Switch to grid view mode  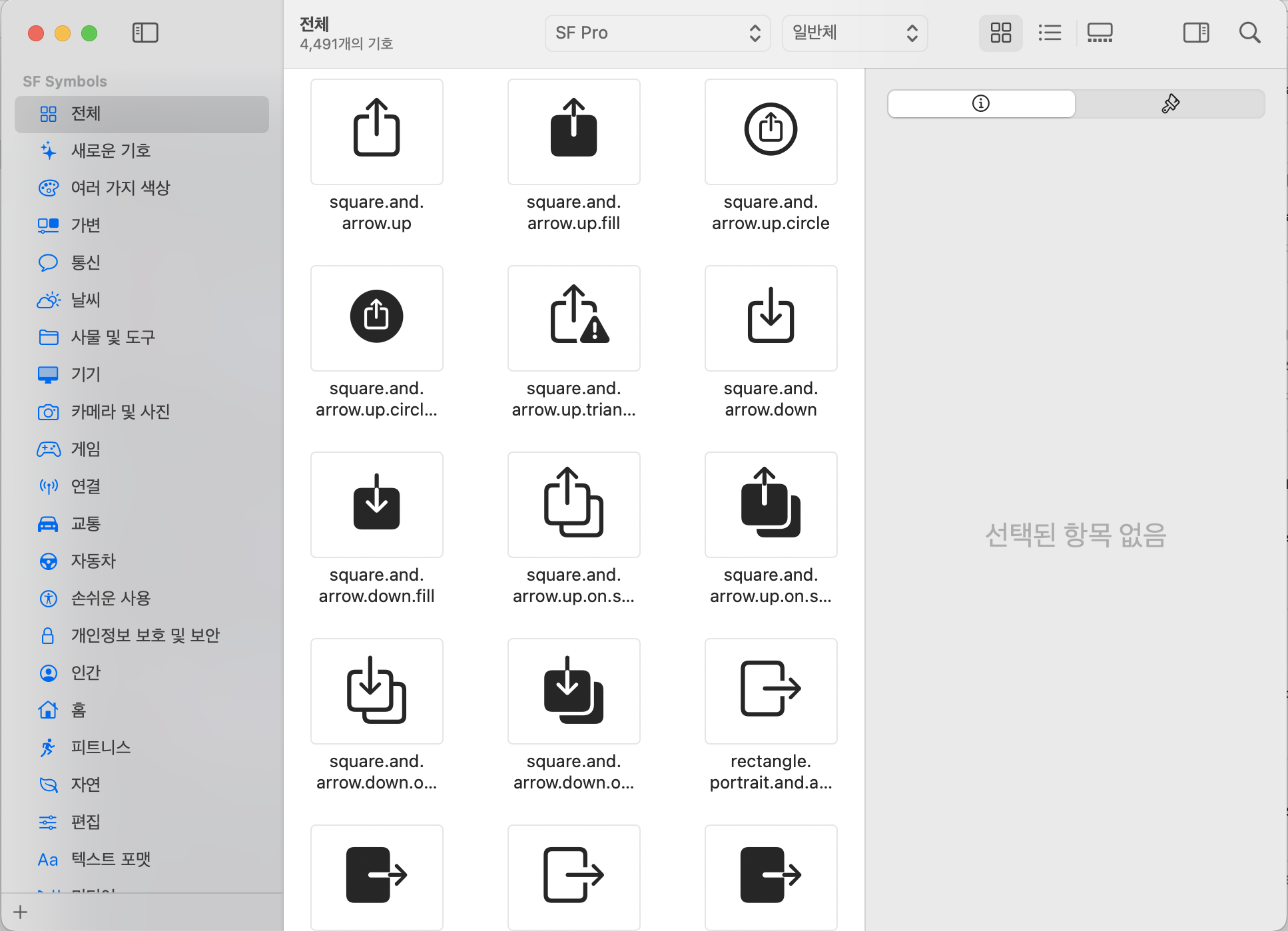click(x=1000, y=33)
